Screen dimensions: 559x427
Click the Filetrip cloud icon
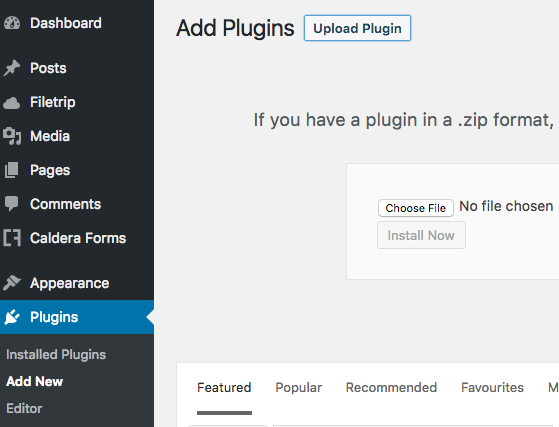12,103
